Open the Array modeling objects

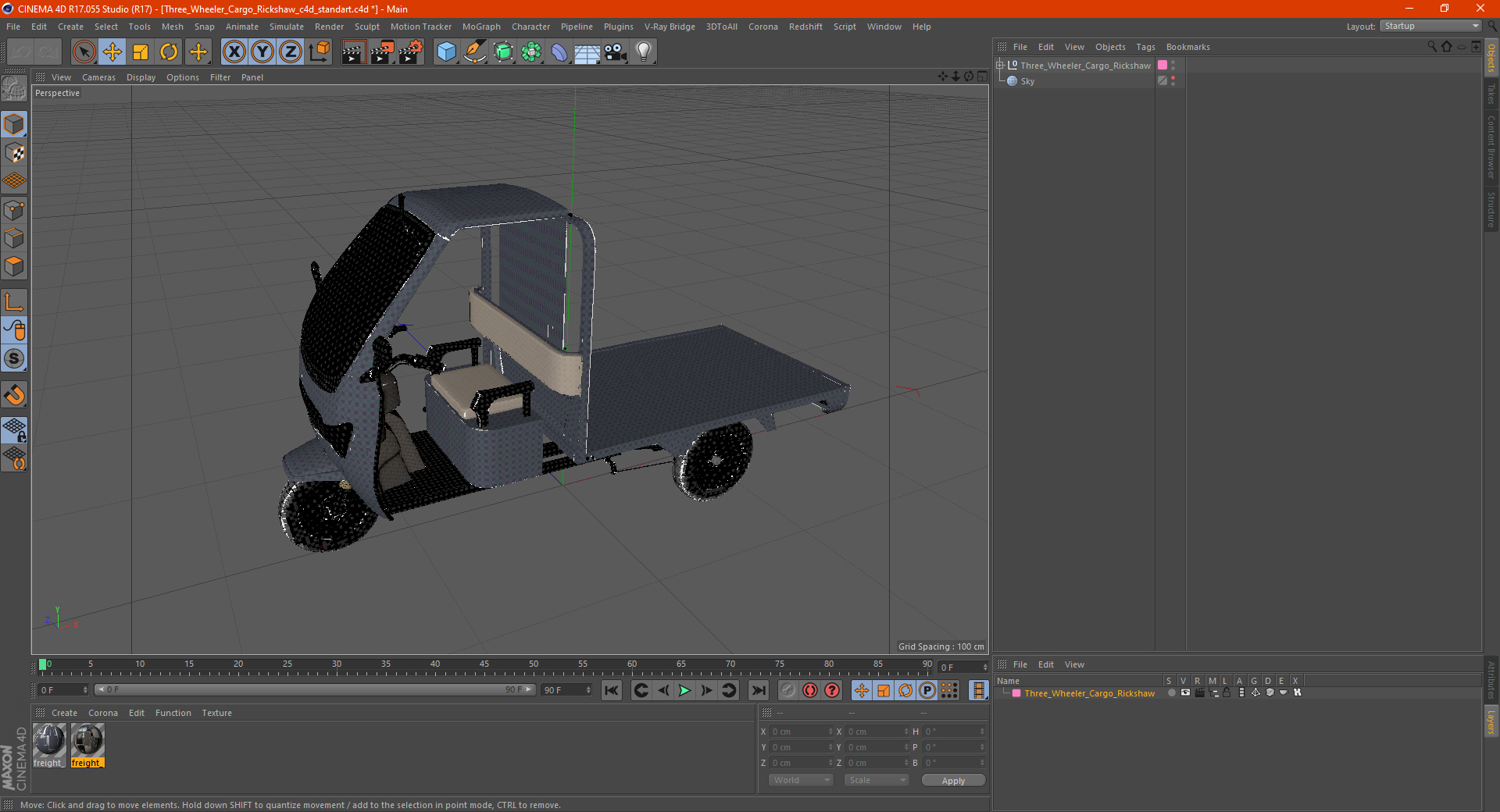[531, 52]
